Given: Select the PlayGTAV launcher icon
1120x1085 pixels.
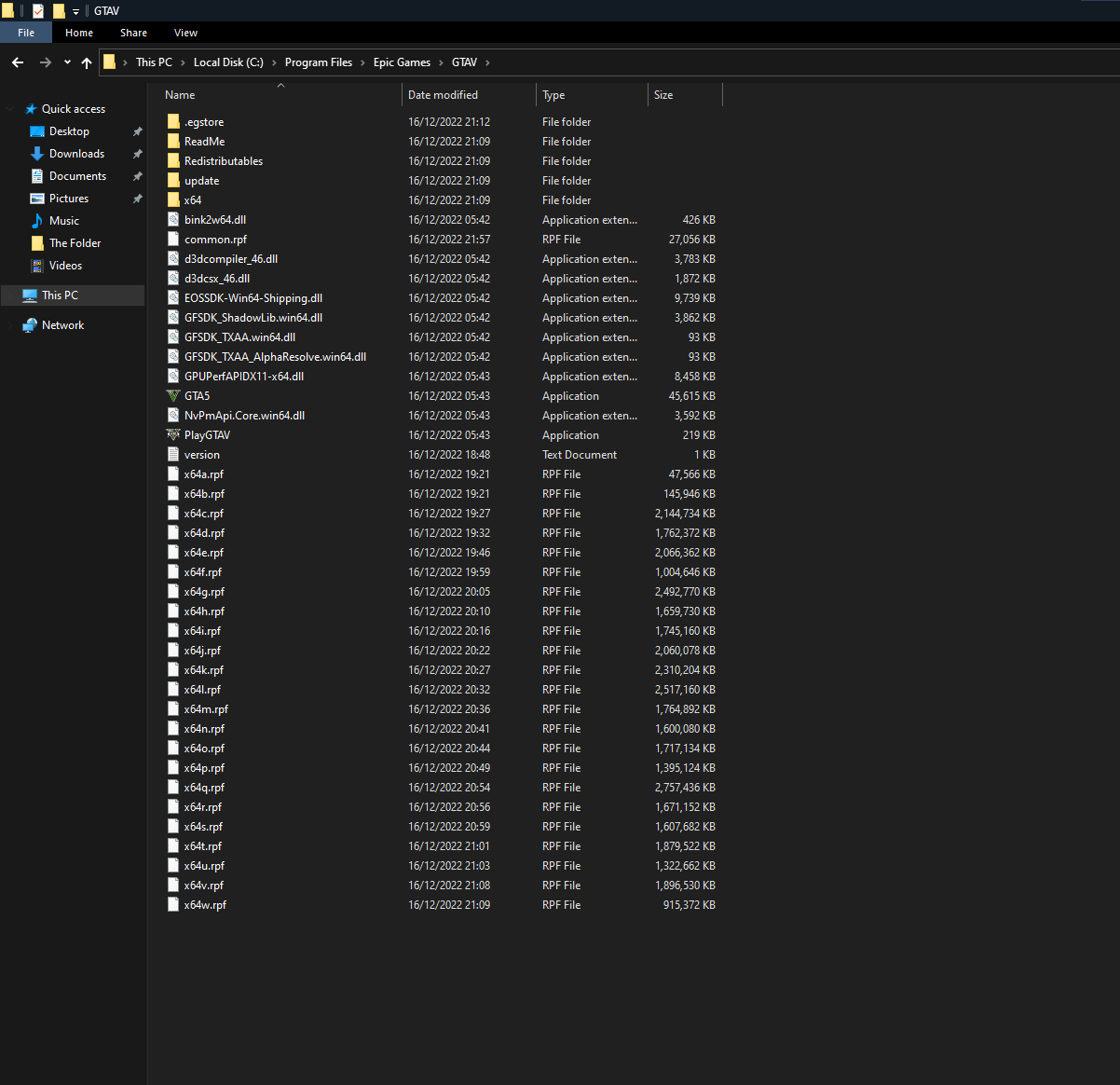Looking at the screenshot, I should click(x=173, y=435).
